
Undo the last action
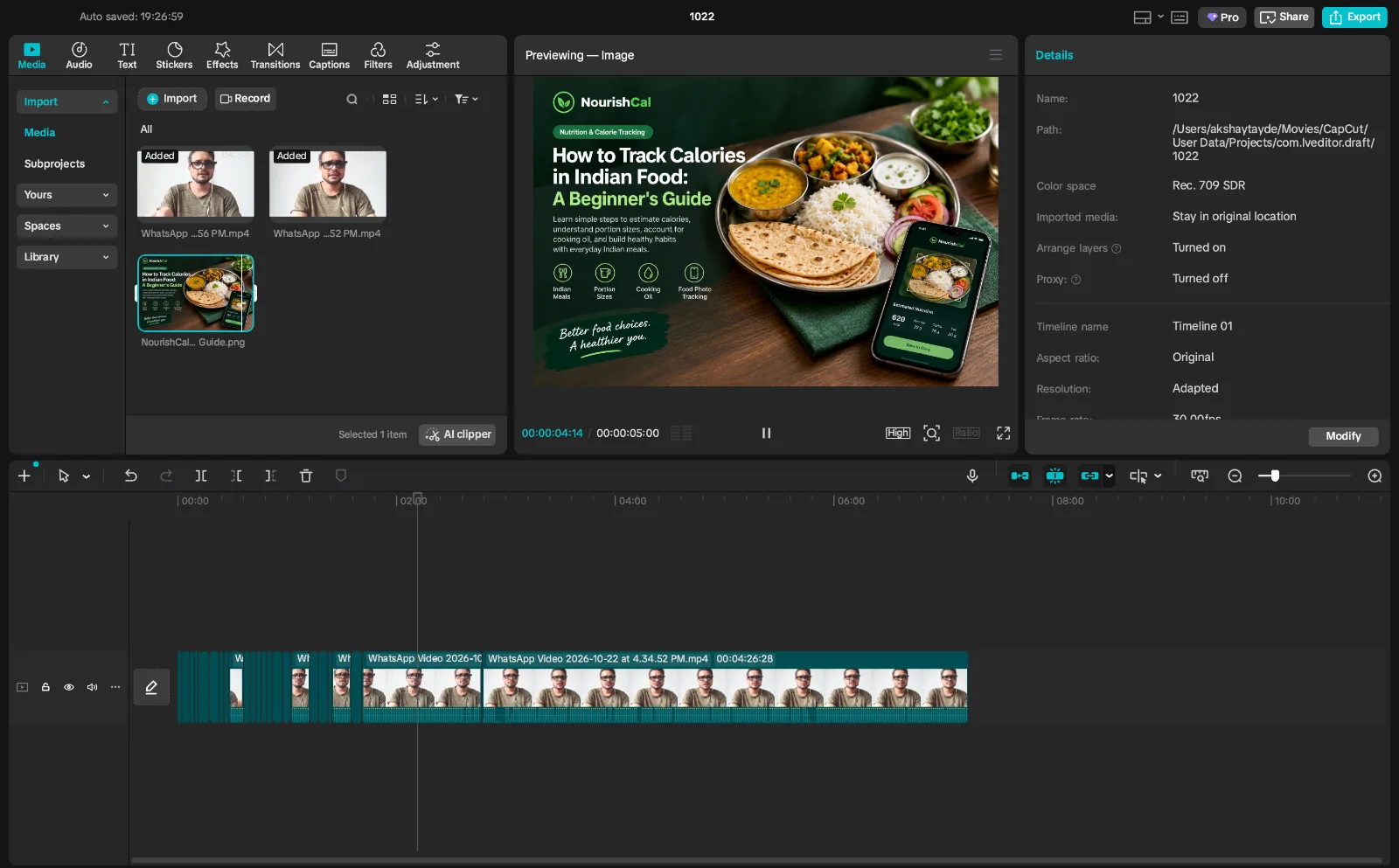[x=130, y=476]
